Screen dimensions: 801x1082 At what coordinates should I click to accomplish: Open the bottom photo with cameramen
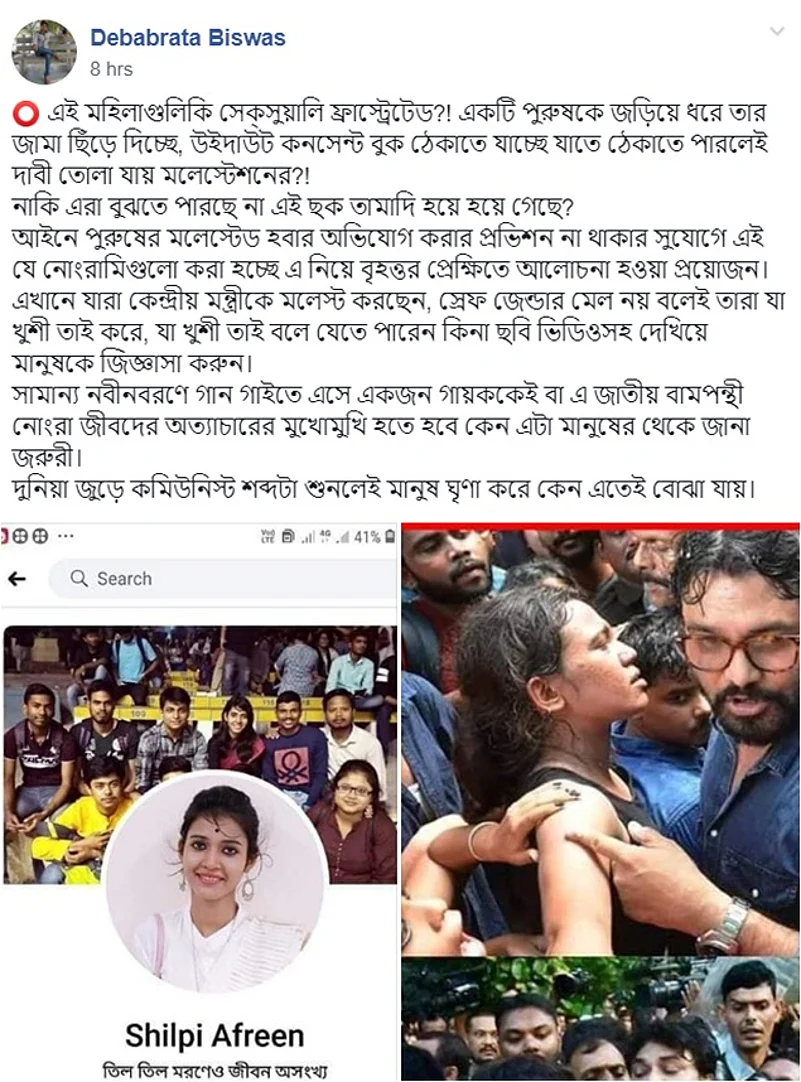coord(600,1019)
